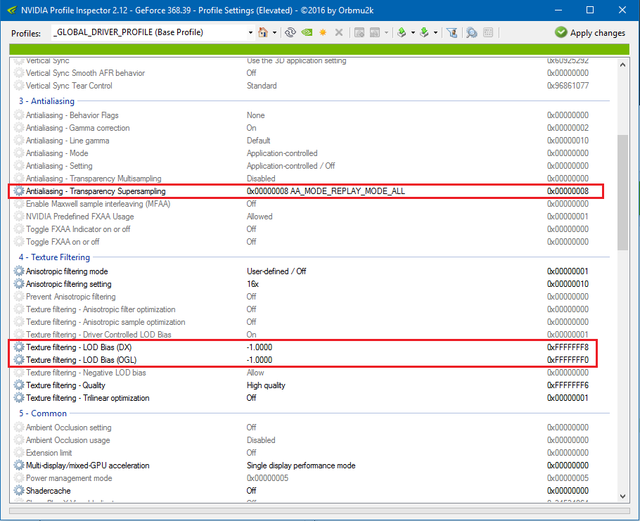The width and height of the screenshot is (640, 521).
Task: Select the 4 - Texture Filtering section header
Action: click(54, 257)
